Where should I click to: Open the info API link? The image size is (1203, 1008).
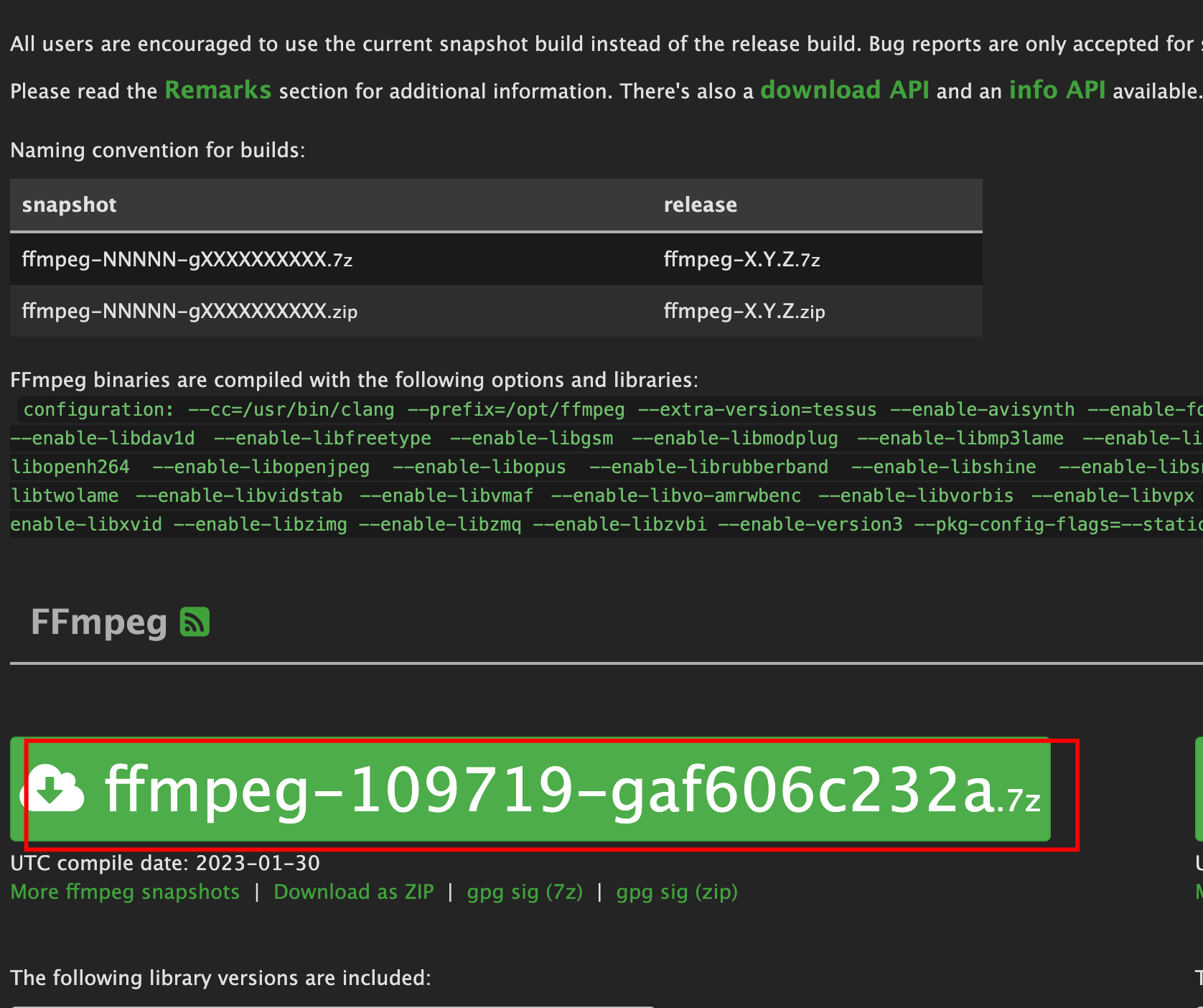pyautogui.click(x=1057, y=90)
